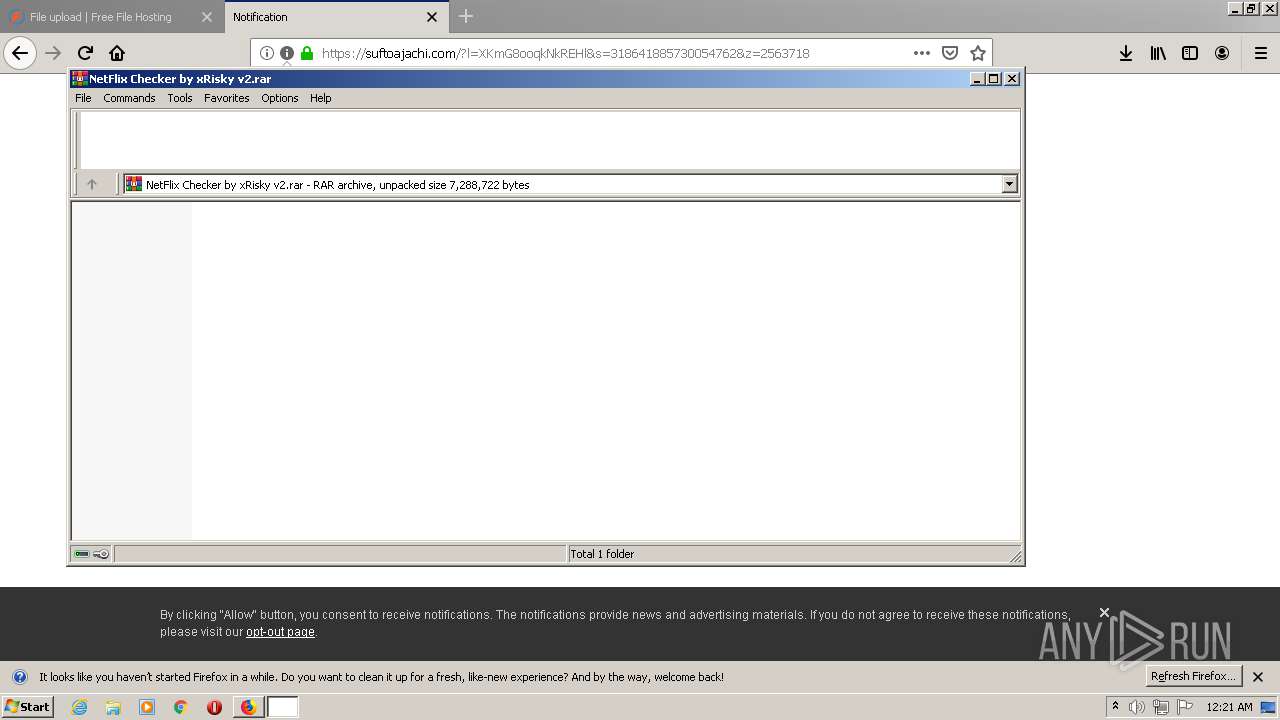
Task: Show site permissions info icon
Action: tap(287, 53)
